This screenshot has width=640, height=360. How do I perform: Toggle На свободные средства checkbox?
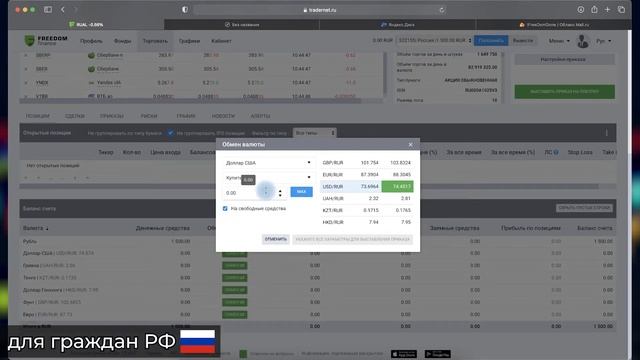pos(225,209)
